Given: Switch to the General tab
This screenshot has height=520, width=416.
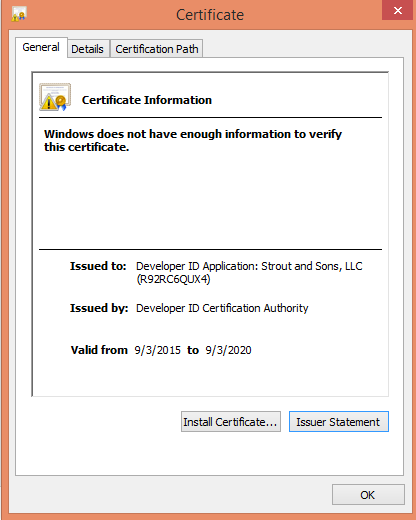Looking at the screenshot, I should pyautogui.click(x=41, y=47).
